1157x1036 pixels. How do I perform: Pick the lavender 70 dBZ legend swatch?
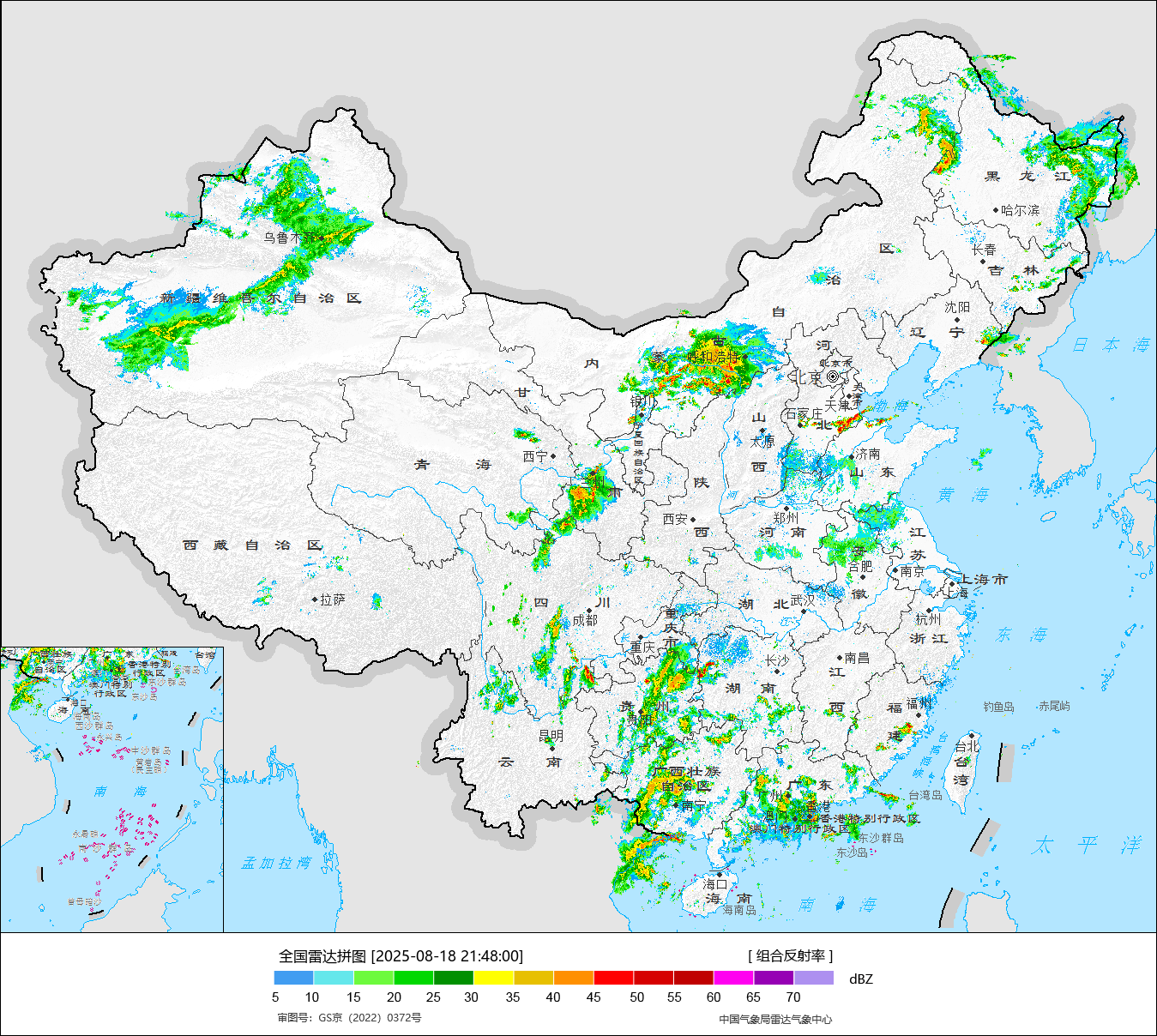pos(813,978)
